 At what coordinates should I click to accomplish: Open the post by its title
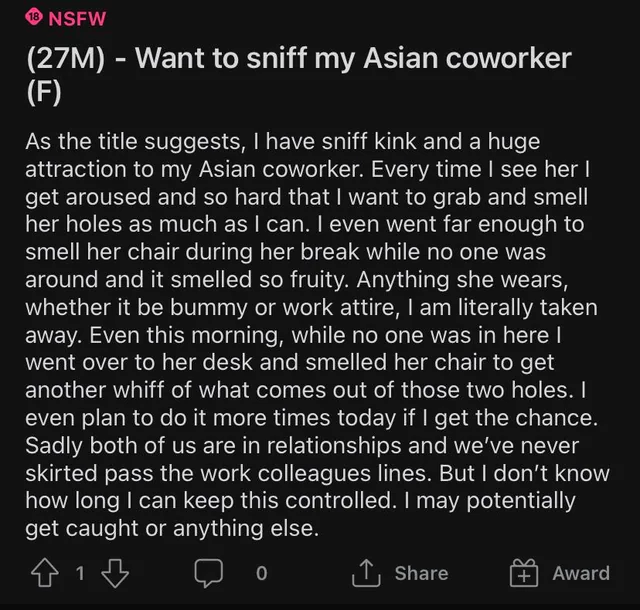pos(299,76)
